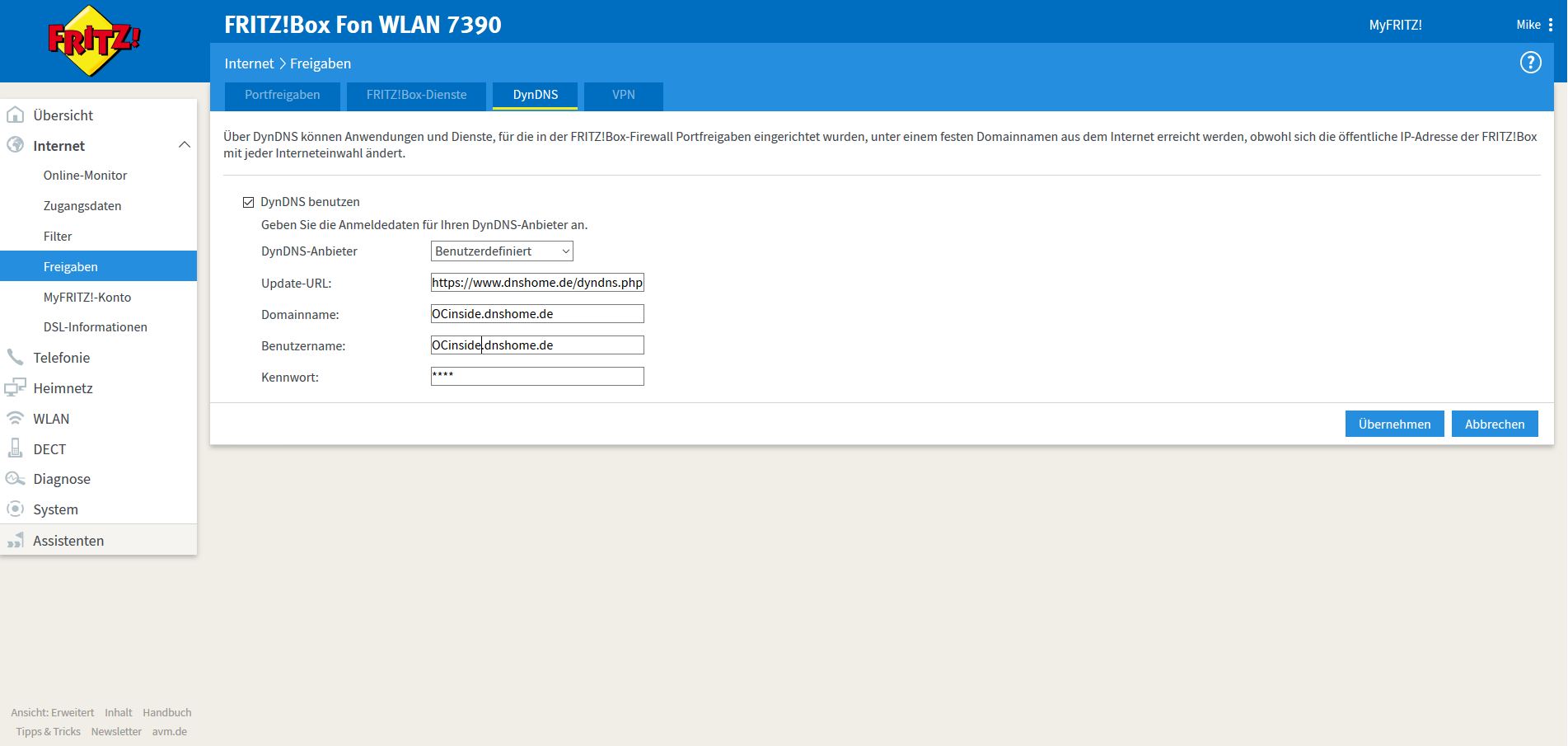Click the Übernehmen button
1568x746 pixels.
(1394, 424)
